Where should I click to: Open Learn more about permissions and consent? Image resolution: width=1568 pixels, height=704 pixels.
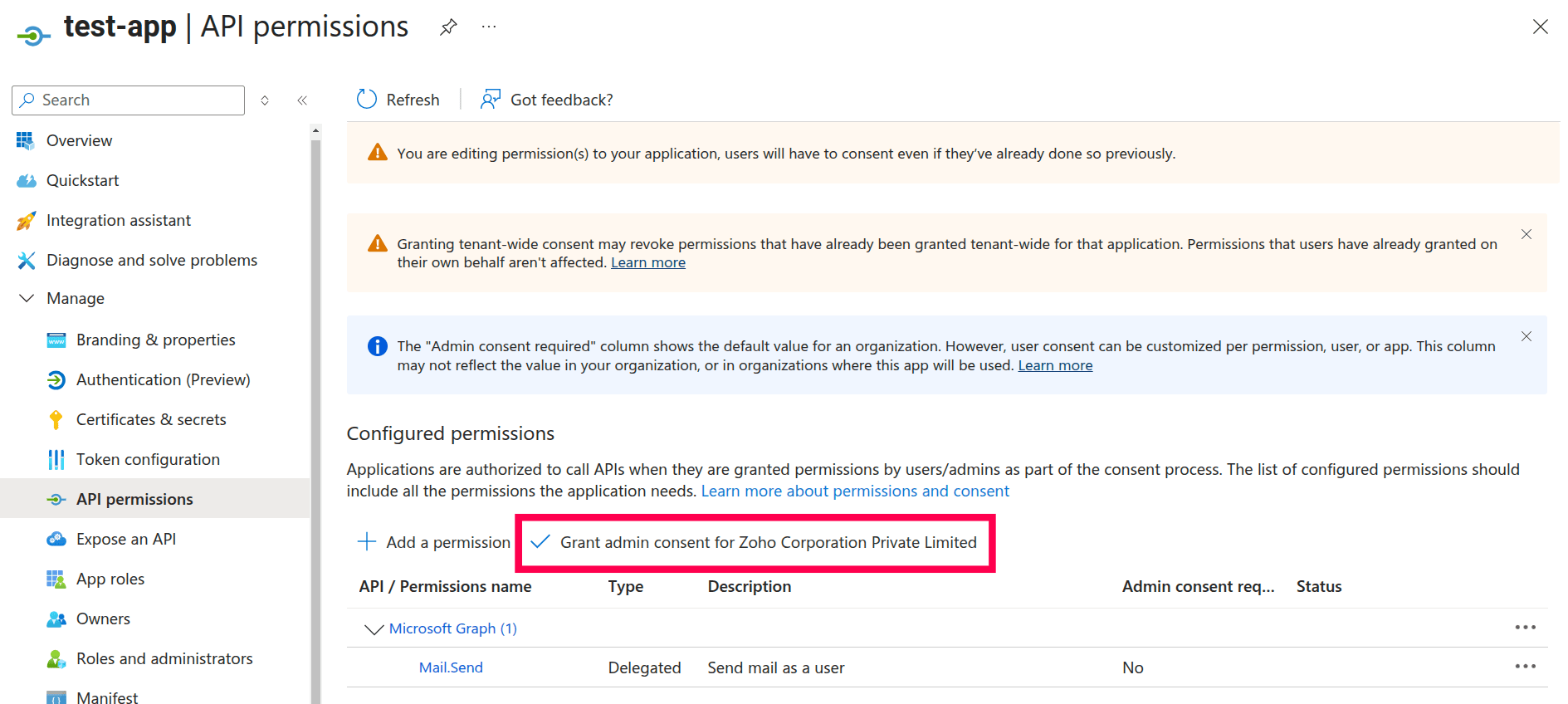click(x=855, y=491)
